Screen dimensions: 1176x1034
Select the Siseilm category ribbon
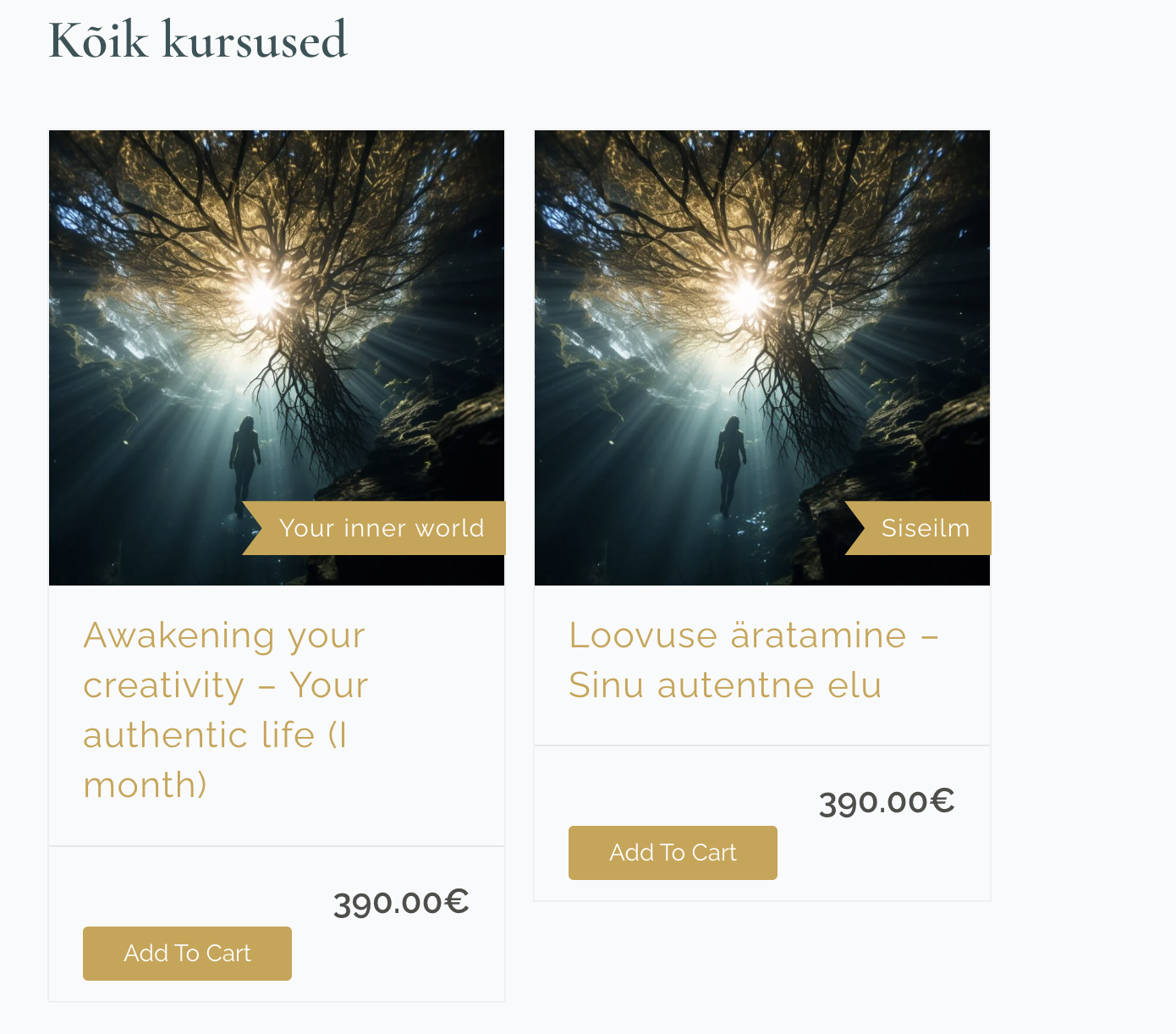(x=918, y=528)
